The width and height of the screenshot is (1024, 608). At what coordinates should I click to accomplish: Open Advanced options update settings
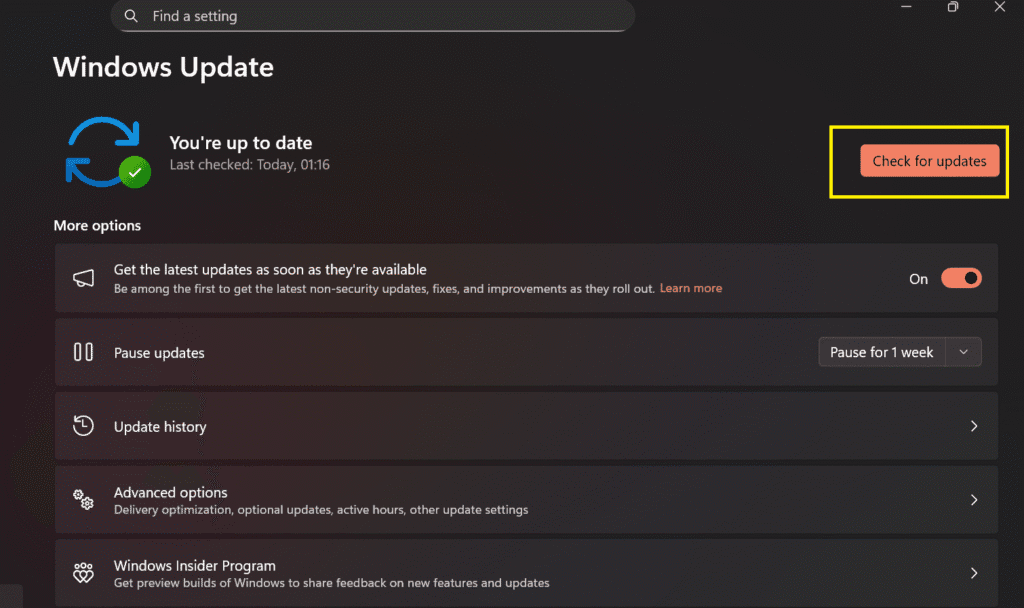click(x=500, y=500)
